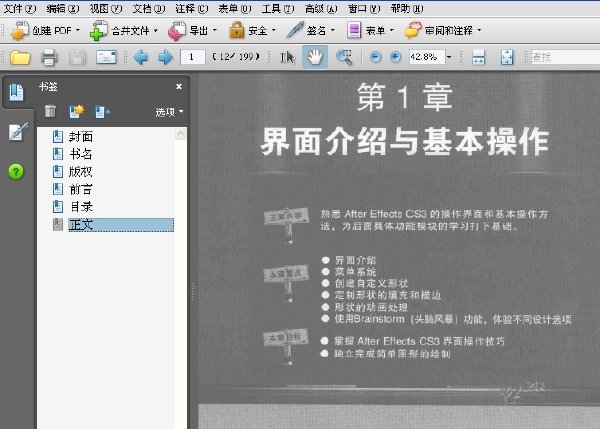Select the 书名 bookmark

coord(81,154)
